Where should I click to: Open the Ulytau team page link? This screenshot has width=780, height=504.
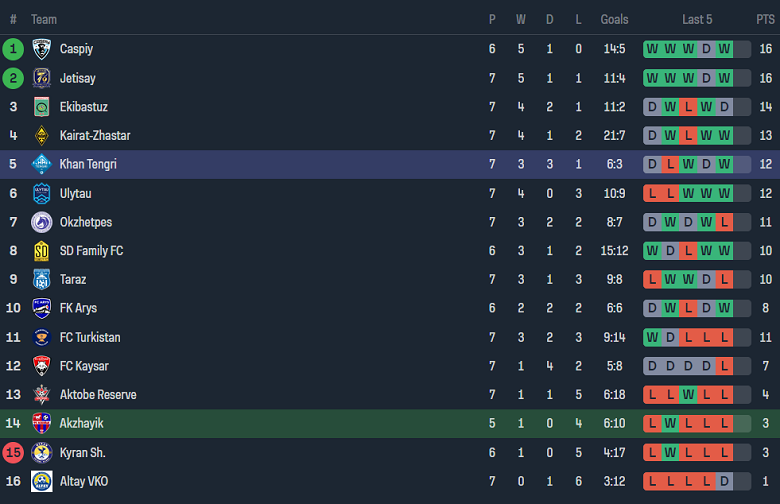tap(77, 193)
